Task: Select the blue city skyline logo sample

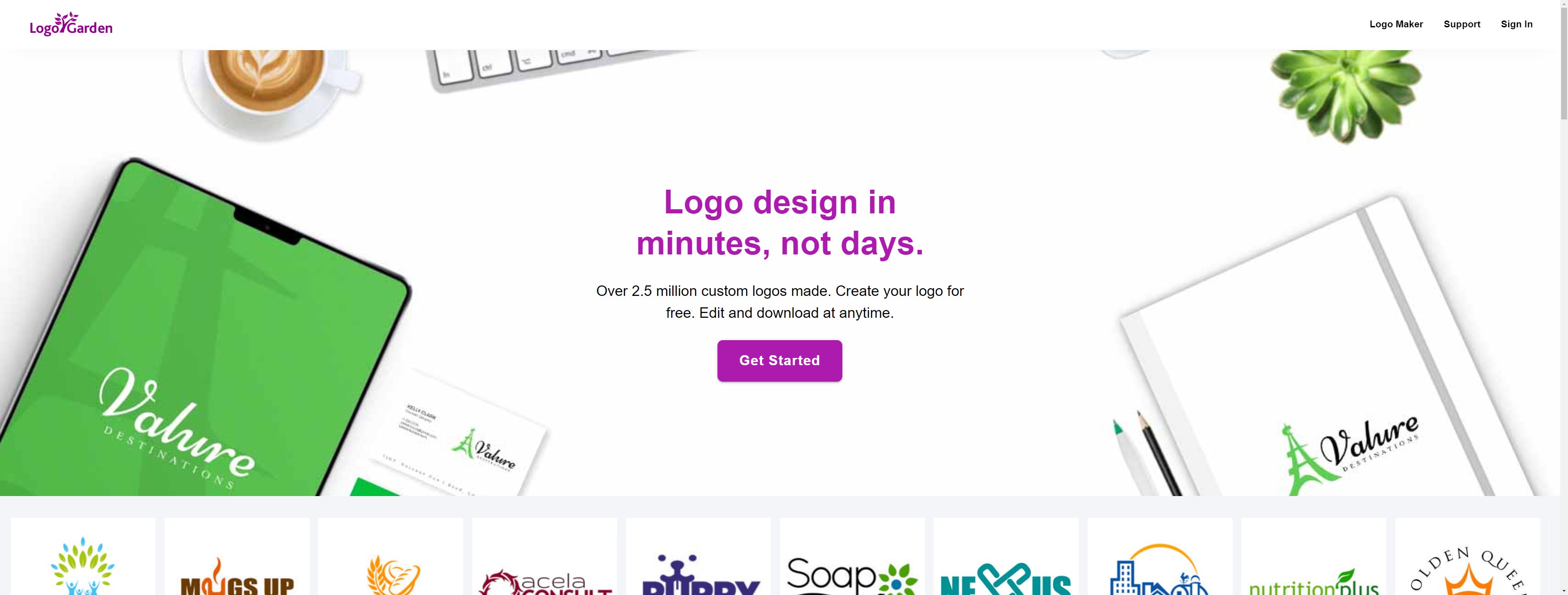Action: coord(1160,557)
